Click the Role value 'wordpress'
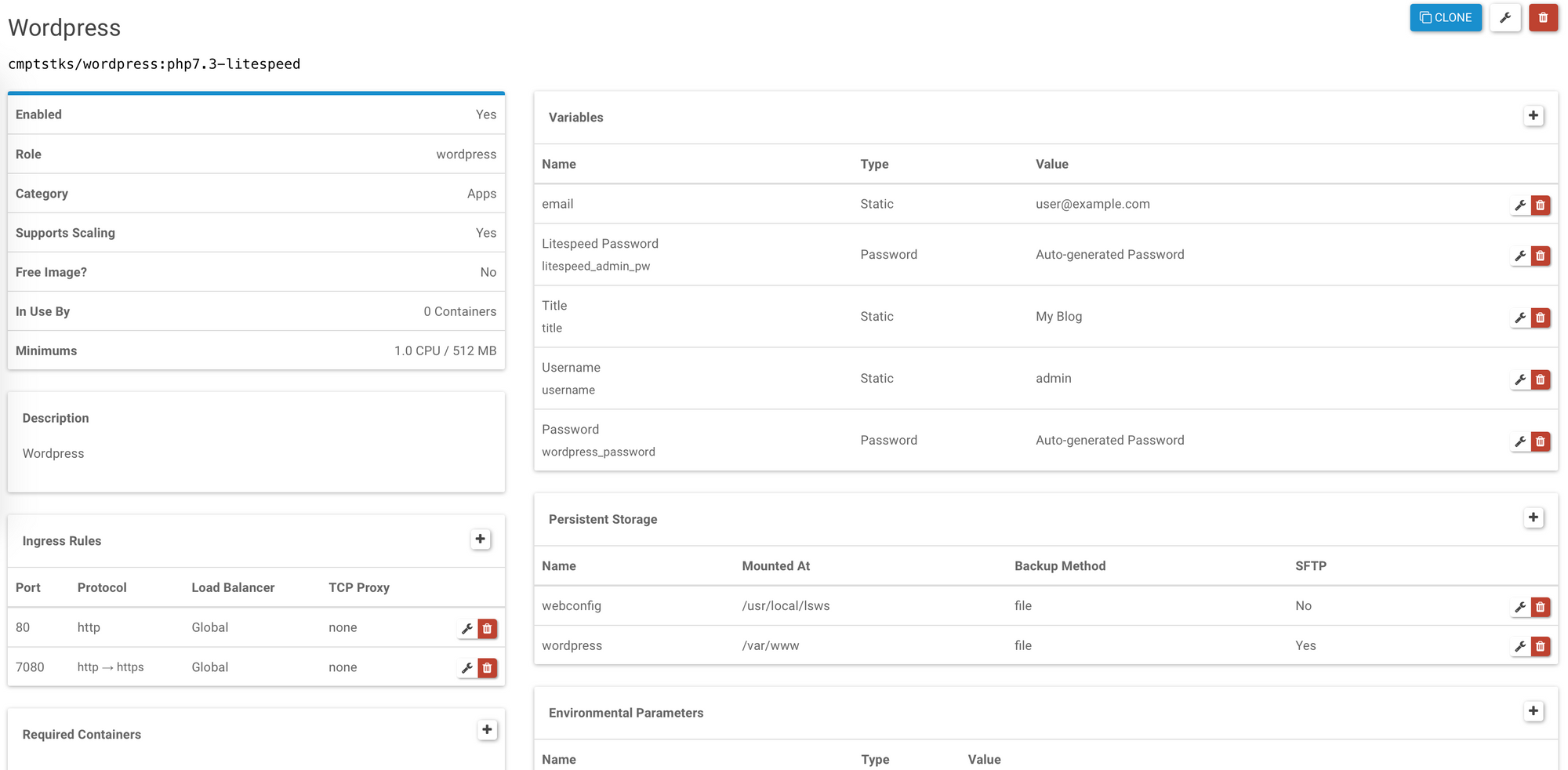The image size is (1568, 770). click(466, 154)
